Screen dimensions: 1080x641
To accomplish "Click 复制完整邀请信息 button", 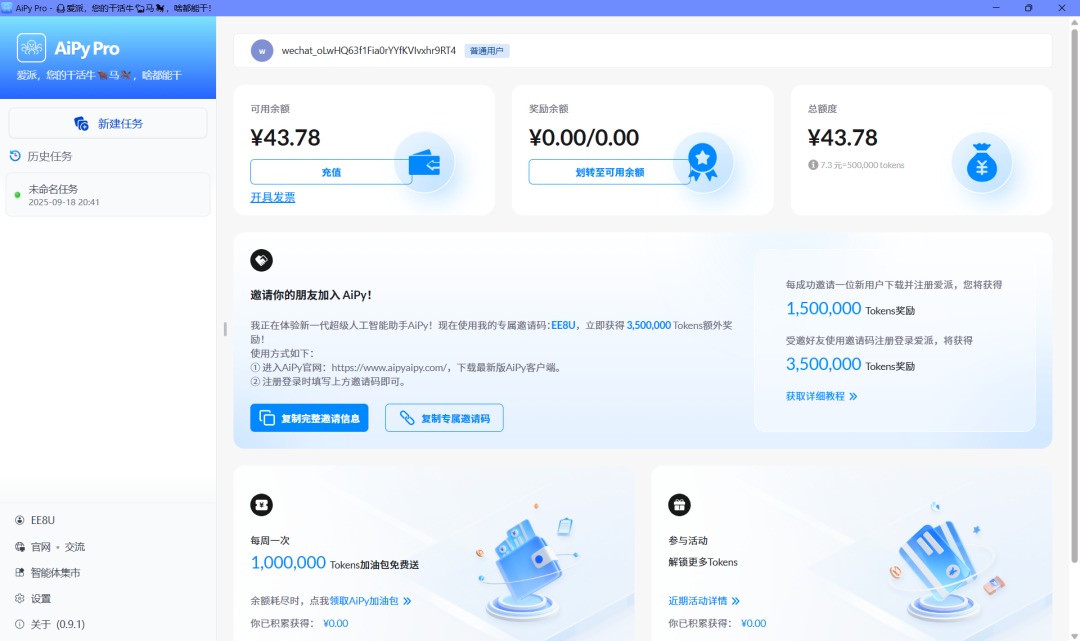I will coord(309,418).
